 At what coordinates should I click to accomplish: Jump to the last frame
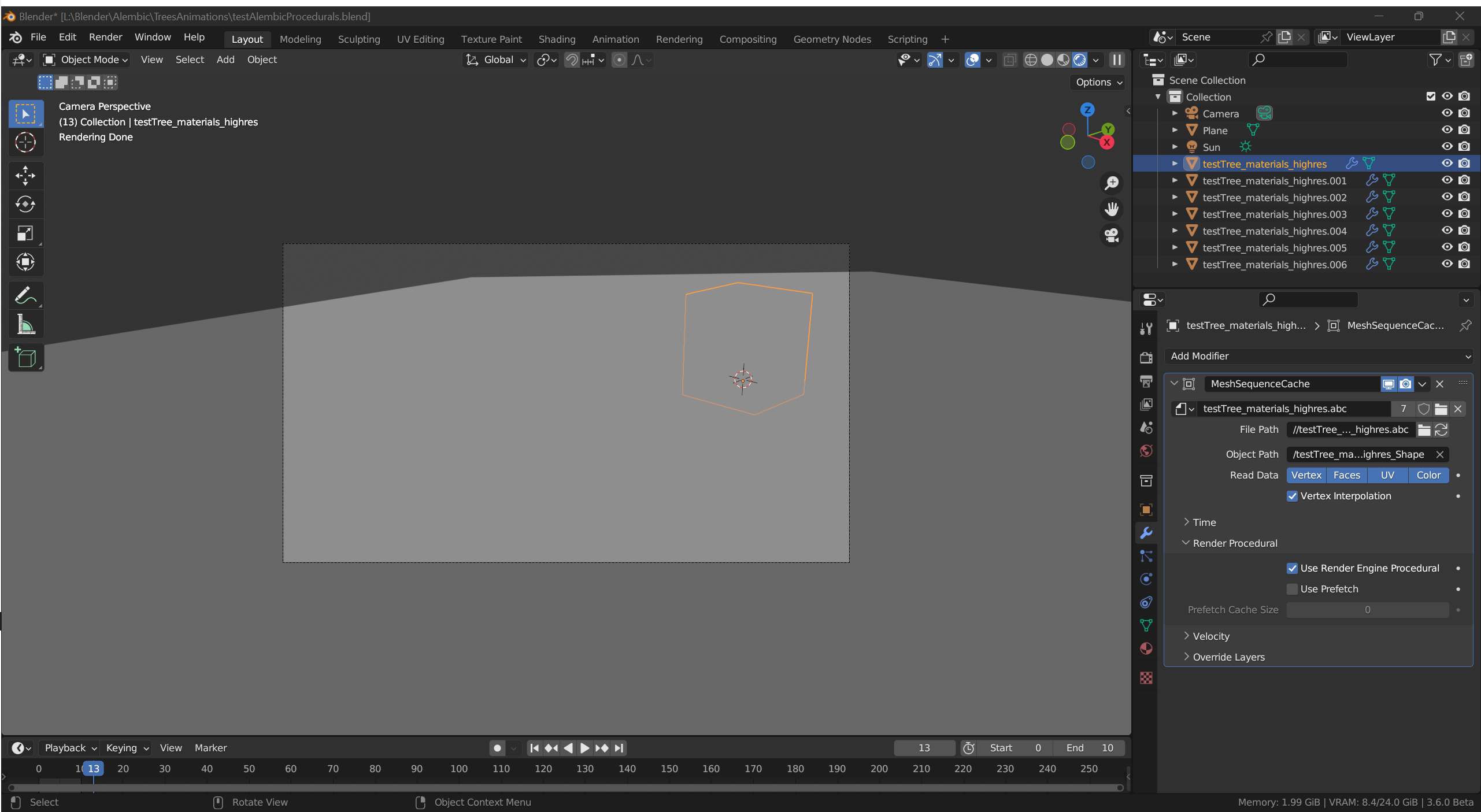619,748
